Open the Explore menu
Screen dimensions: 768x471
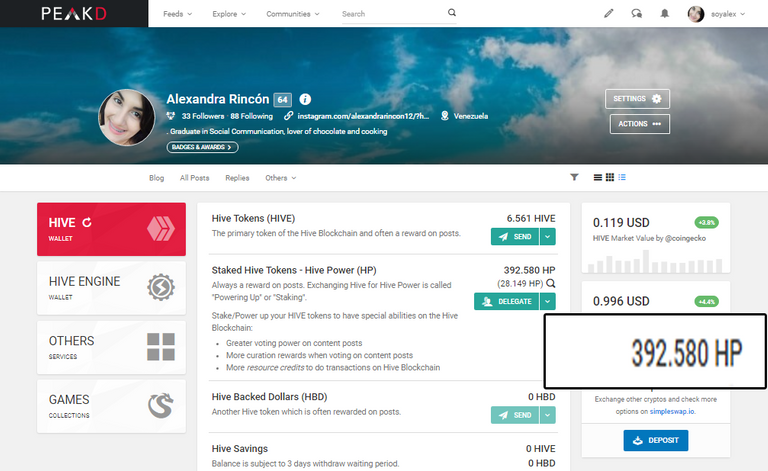click(229, 14)
